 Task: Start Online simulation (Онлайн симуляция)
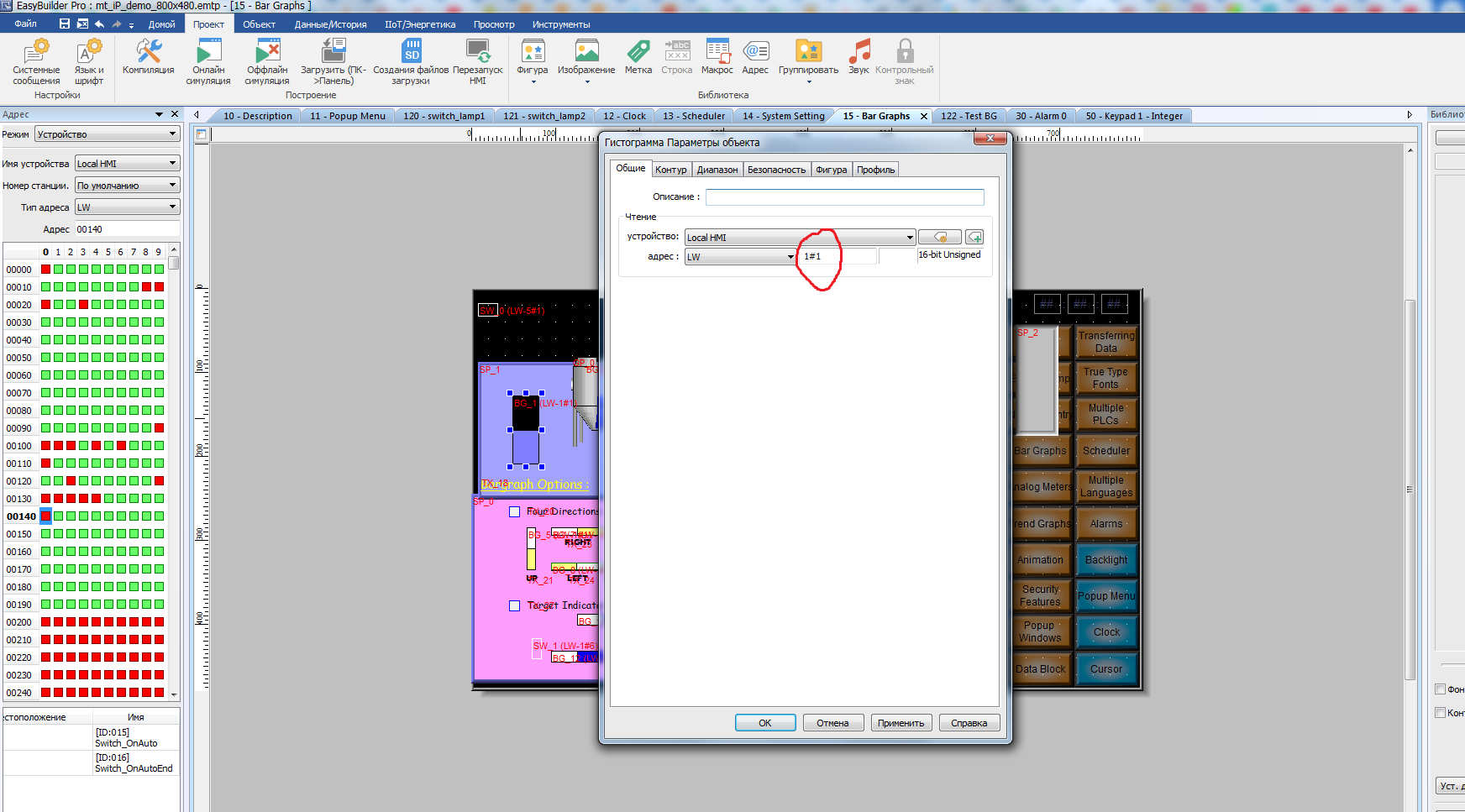[x=208, y=61]
